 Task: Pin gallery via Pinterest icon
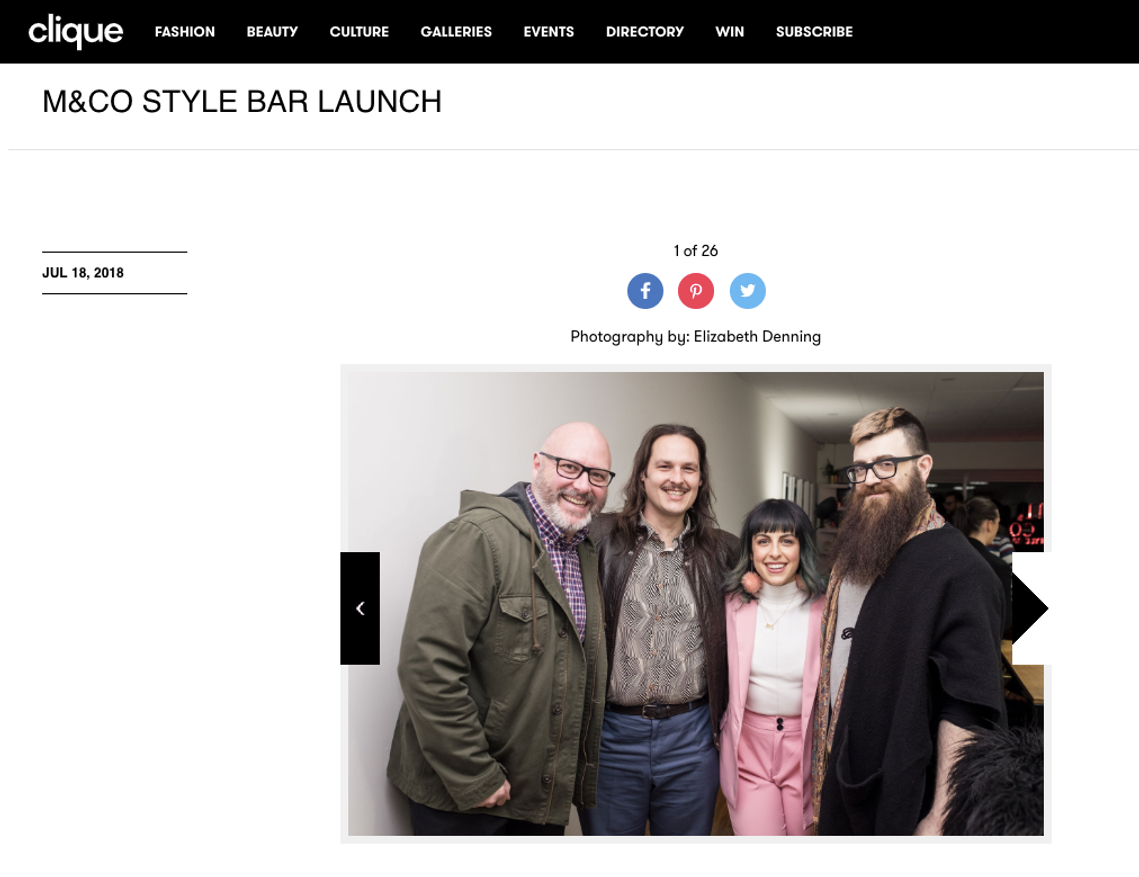point(696,291)
